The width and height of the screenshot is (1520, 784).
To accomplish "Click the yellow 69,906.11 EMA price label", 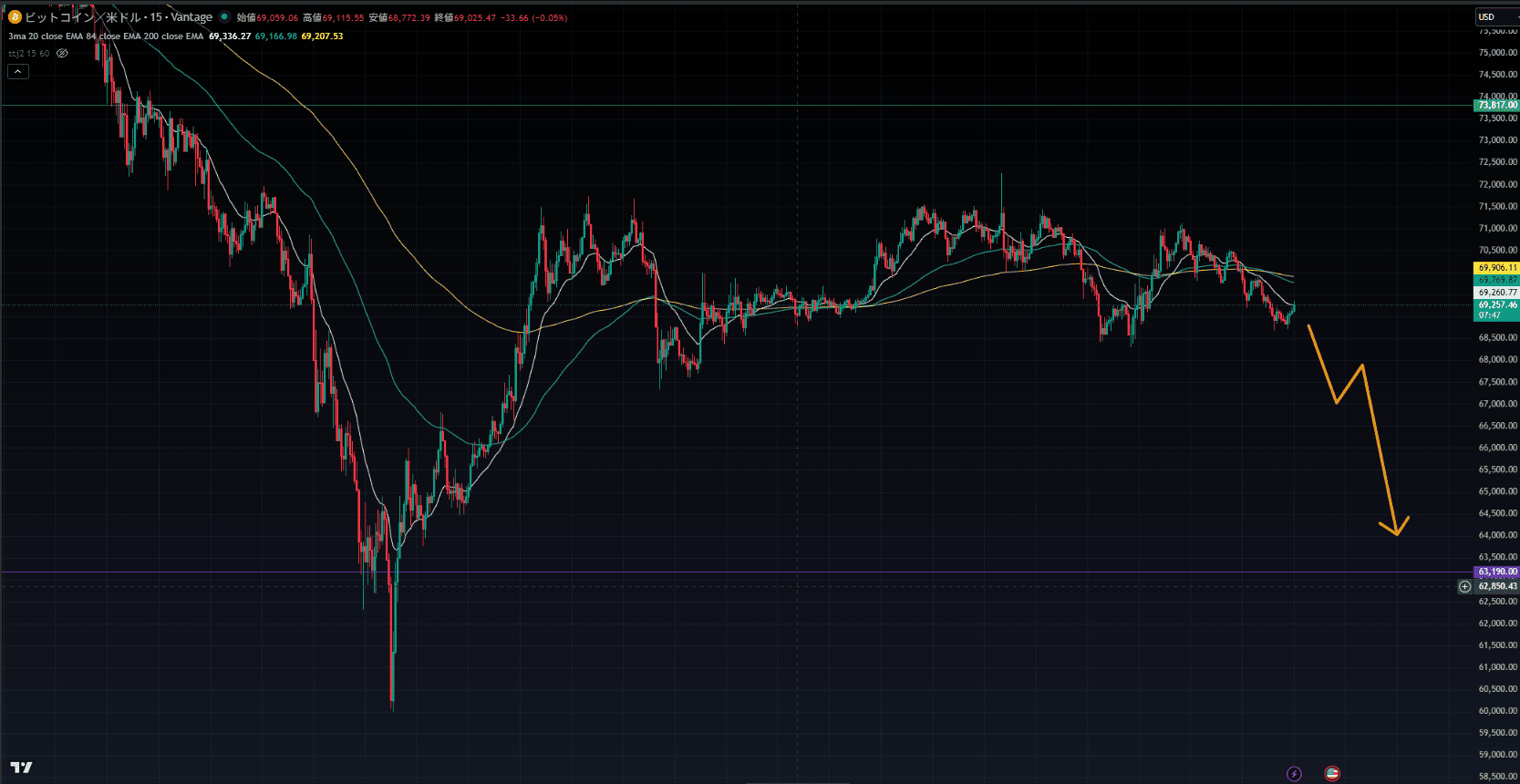I will point(1497,268).
